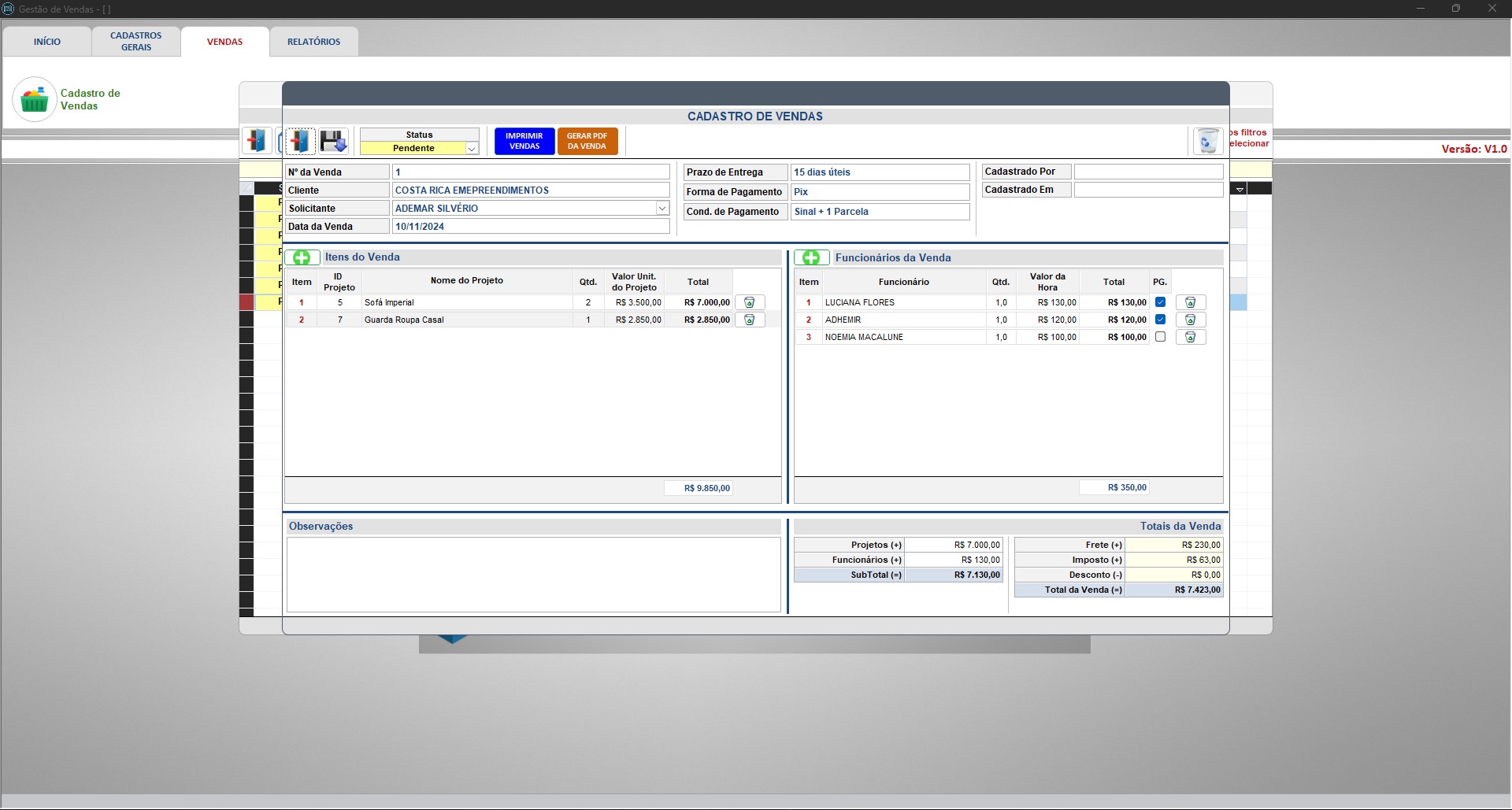Uncheck PG. checkbox for ADHEMIR
1512x810 pixels.
tap(1160, 320)
